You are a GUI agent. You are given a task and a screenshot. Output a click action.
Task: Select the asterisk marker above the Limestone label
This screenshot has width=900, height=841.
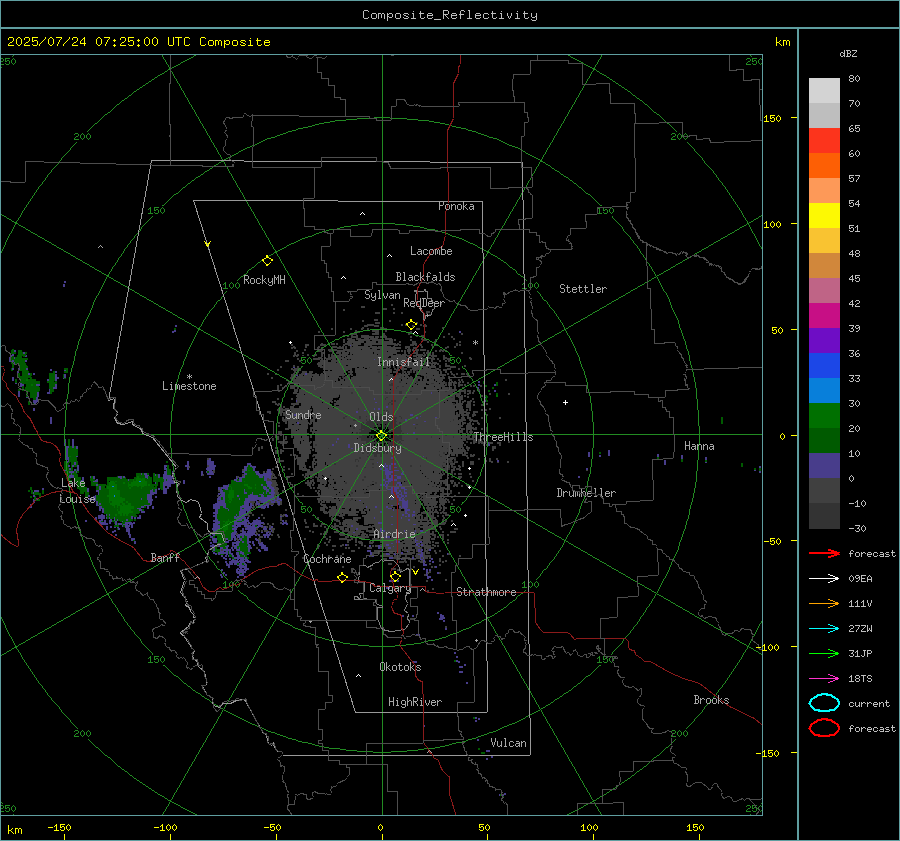[189, 377]
